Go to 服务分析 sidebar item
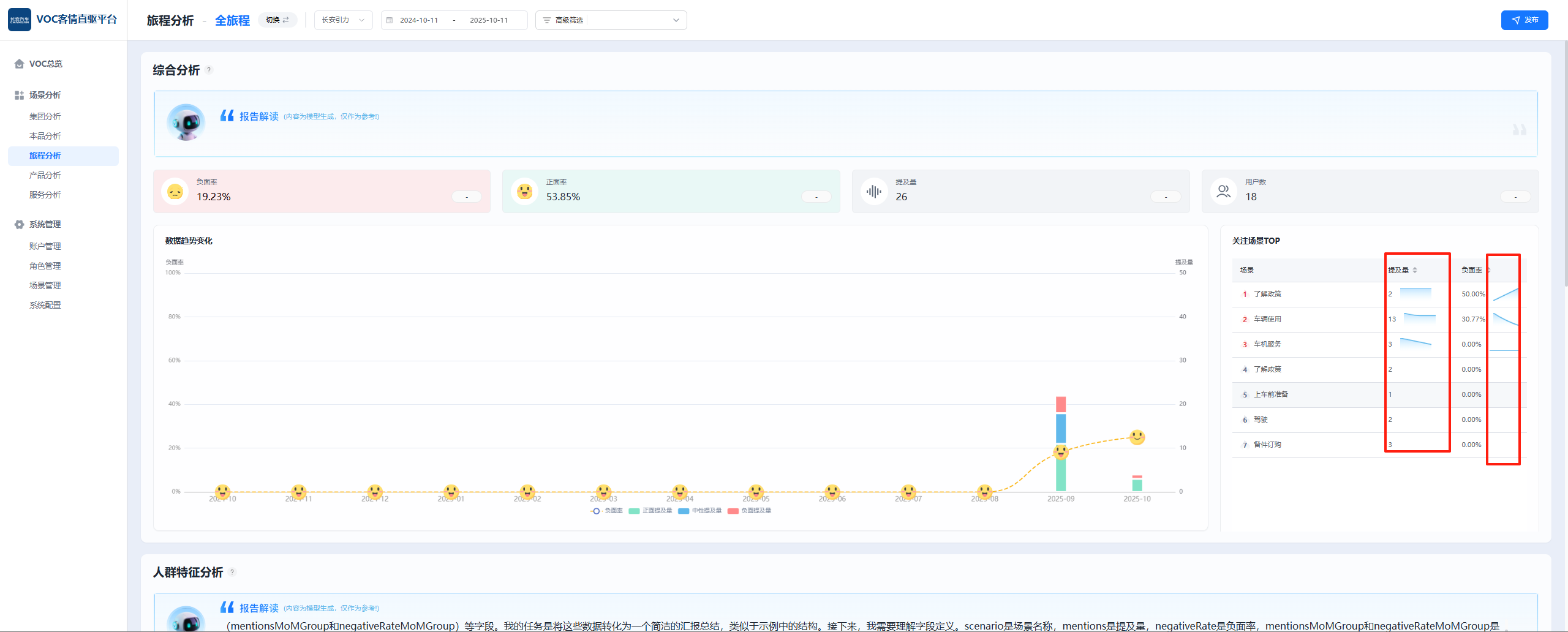This screenshot has height=632, width=1568. pyautogui.click(x=45, y=195)
